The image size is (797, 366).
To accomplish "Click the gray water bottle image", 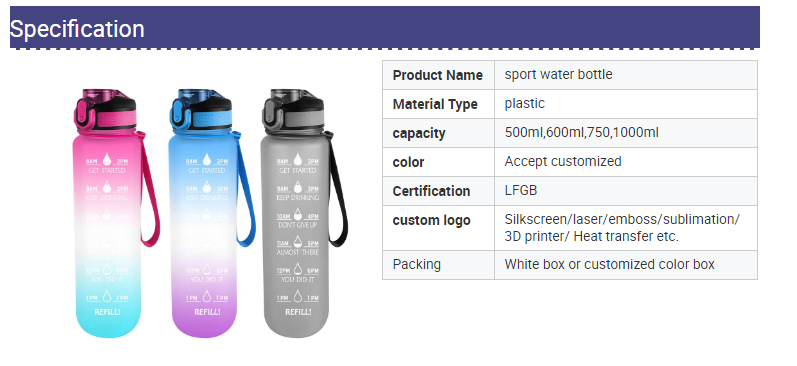I will tap(305, 213).
